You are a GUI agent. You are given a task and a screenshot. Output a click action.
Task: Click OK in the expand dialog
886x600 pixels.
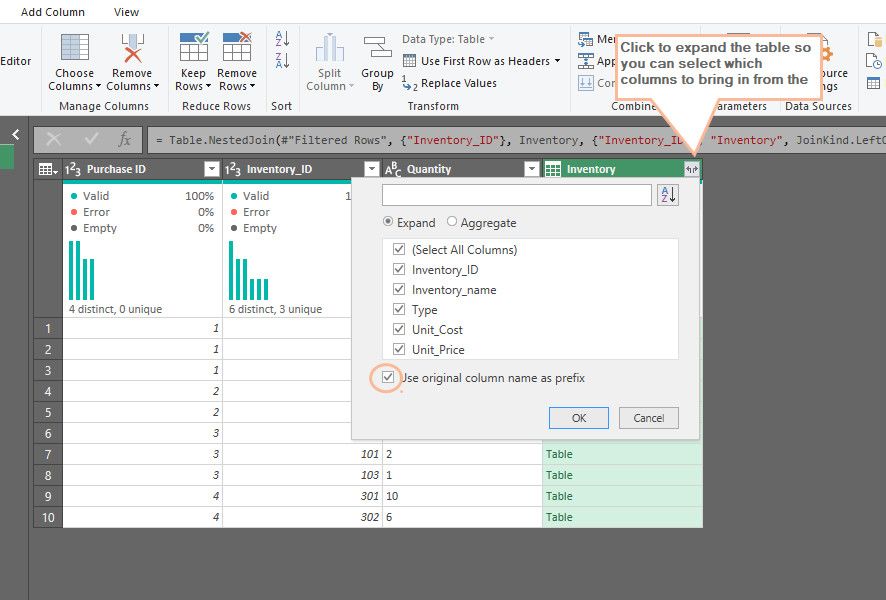coord(579,418)
